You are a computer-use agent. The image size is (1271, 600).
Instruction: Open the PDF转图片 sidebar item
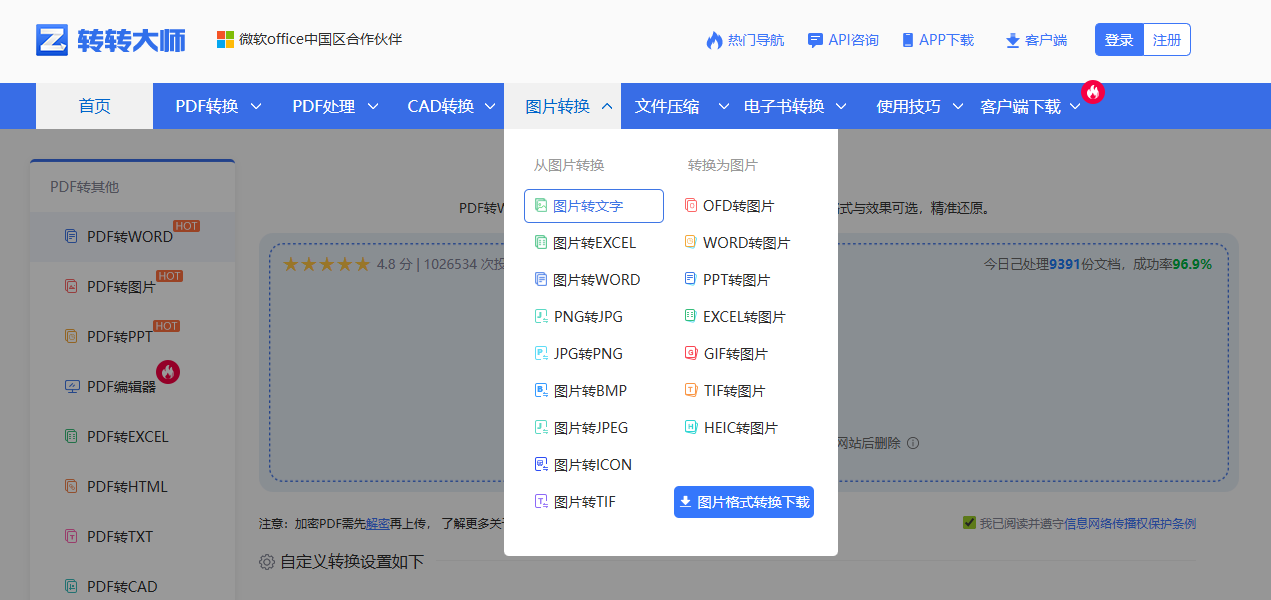pos(132,287)
